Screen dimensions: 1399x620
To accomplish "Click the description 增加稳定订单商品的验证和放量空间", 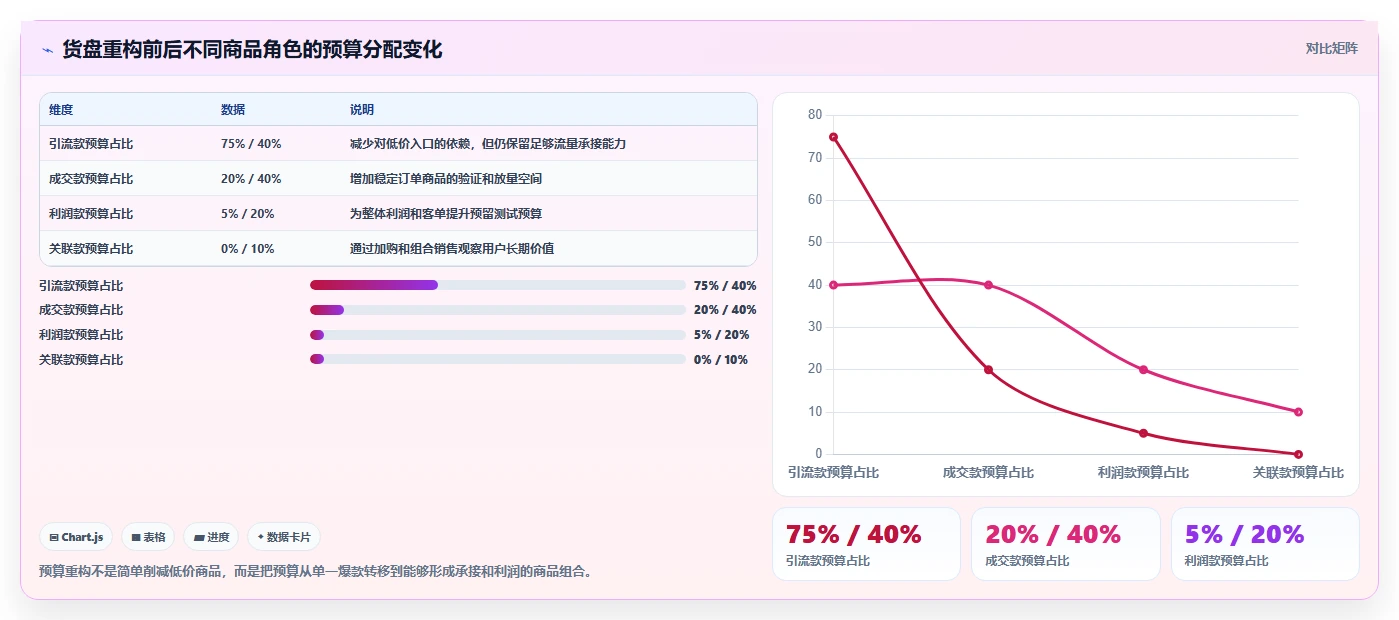I will [446, 179].
